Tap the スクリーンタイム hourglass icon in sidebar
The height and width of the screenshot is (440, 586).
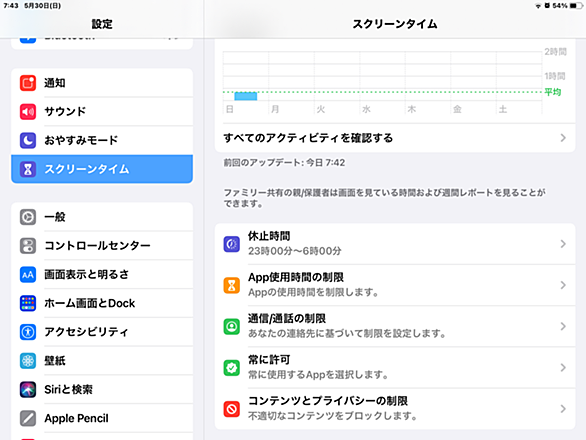pyautogui.click(x=28, y=169)
